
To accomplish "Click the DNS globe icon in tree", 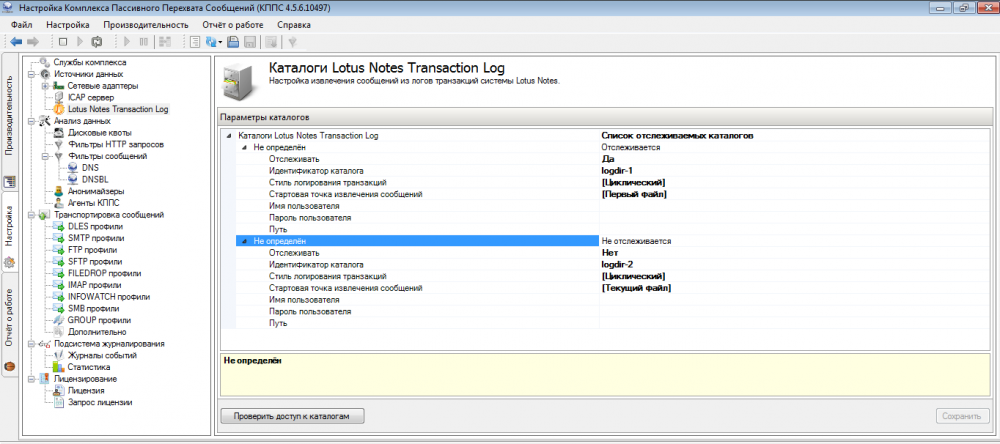I will click(73, 168).
